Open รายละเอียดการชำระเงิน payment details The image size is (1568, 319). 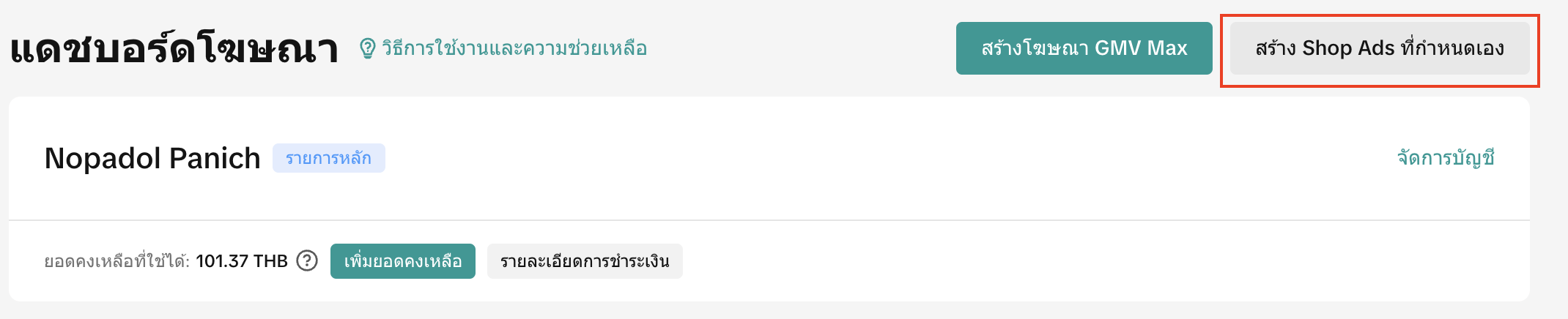[x=585, y=261]
